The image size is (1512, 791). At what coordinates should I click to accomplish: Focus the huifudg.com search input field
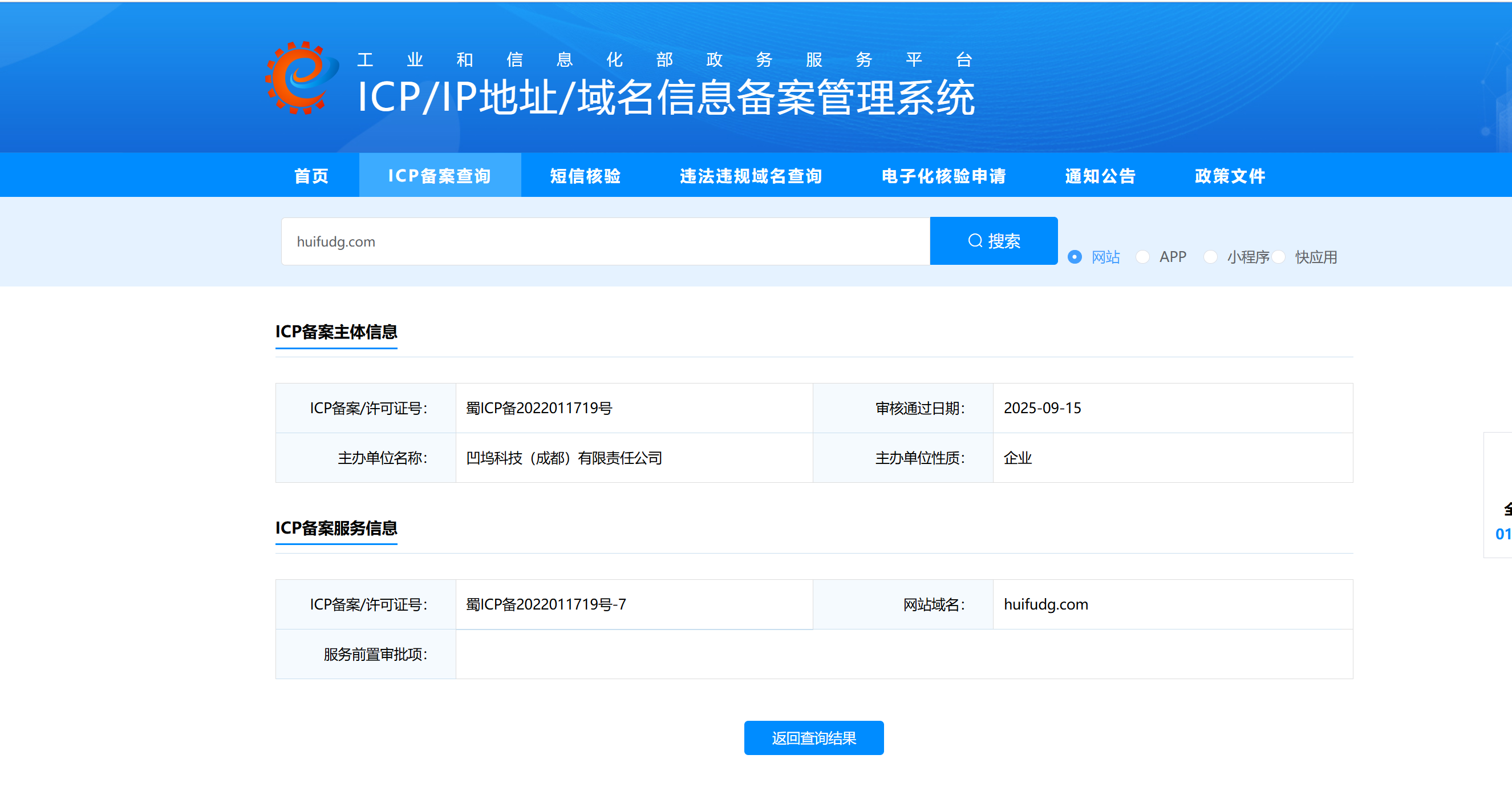coord(605,241)
